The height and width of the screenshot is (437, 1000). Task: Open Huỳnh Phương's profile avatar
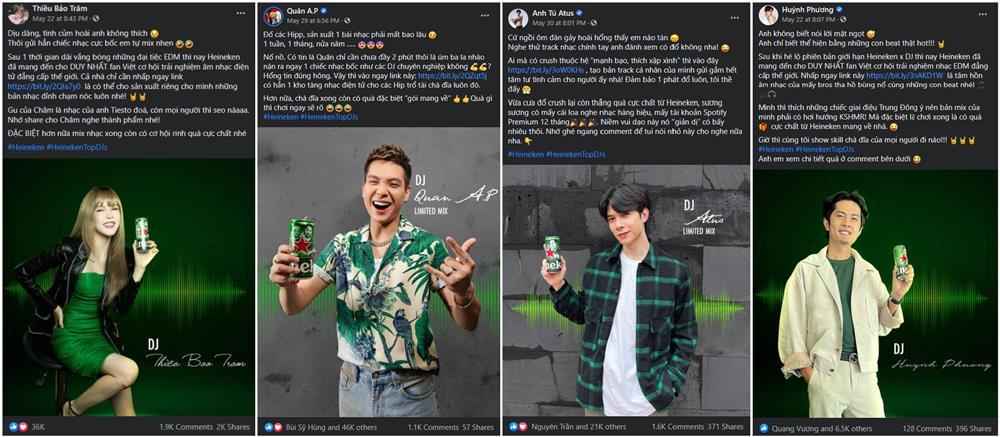[768, 15]
